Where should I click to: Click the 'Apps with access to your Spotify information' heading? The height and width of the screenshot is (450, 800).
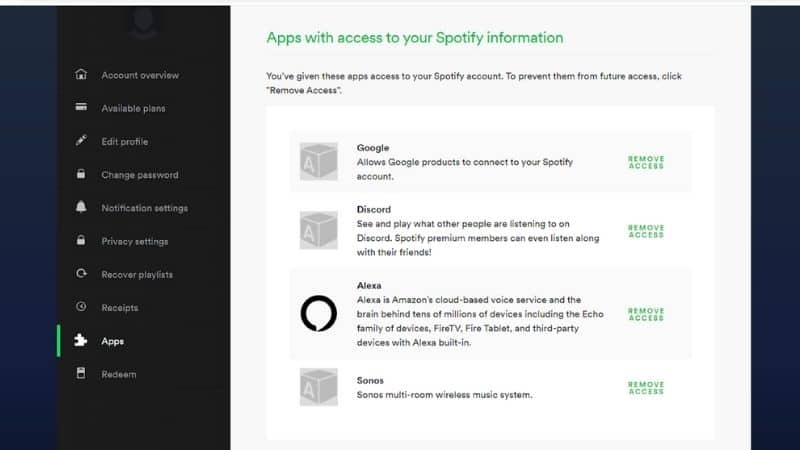pos(415,38)
